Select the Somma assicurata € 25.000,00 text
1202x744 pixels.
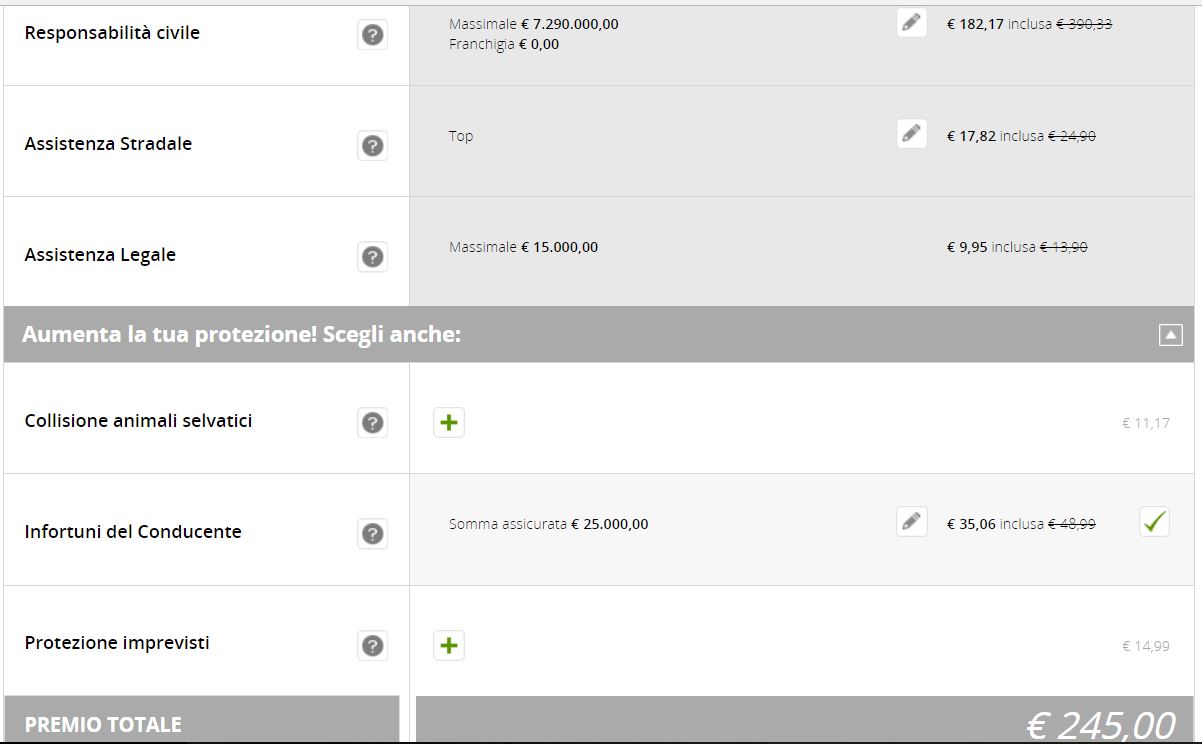548,524
